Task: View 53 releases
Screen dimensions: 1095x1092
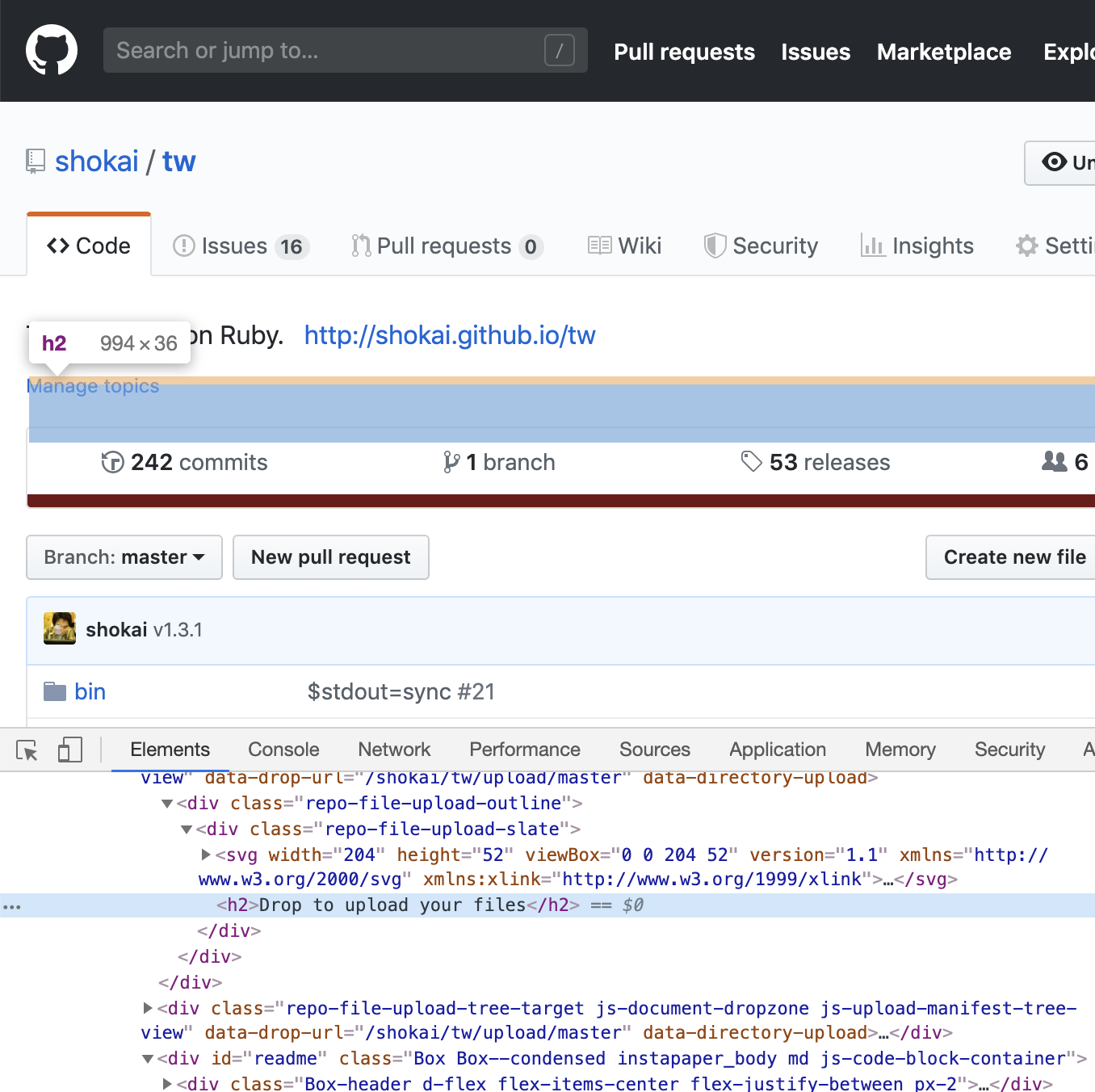Action: (x=816, y=462)
